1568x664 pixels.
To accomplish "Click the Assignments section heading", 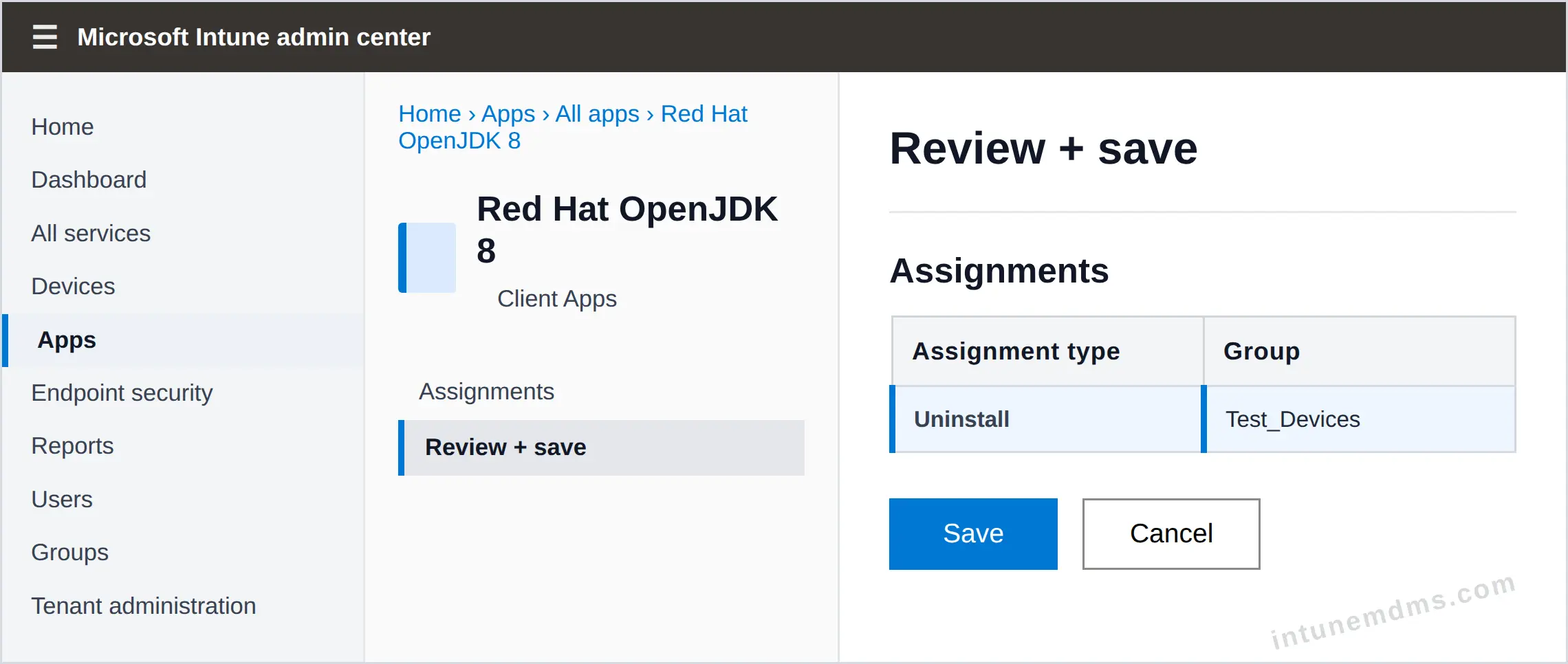I will pos(999,270).
